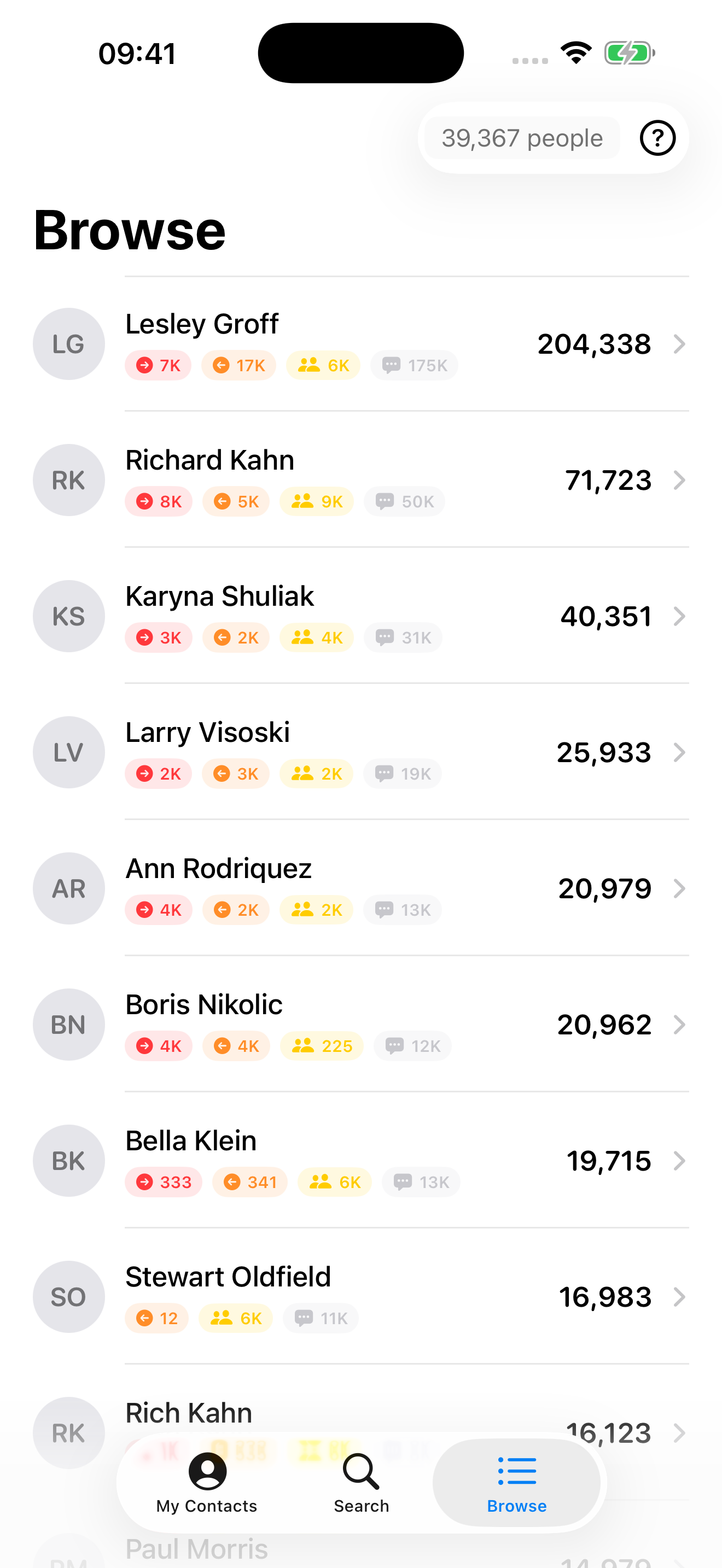Tap Boris Nikolic's BN avatar

point(69,1025)
